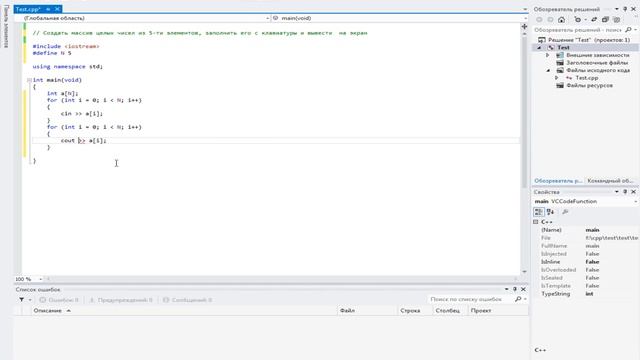
Task: Switch to the Team Explorer bottom tab
Action: tap(610, 180)
